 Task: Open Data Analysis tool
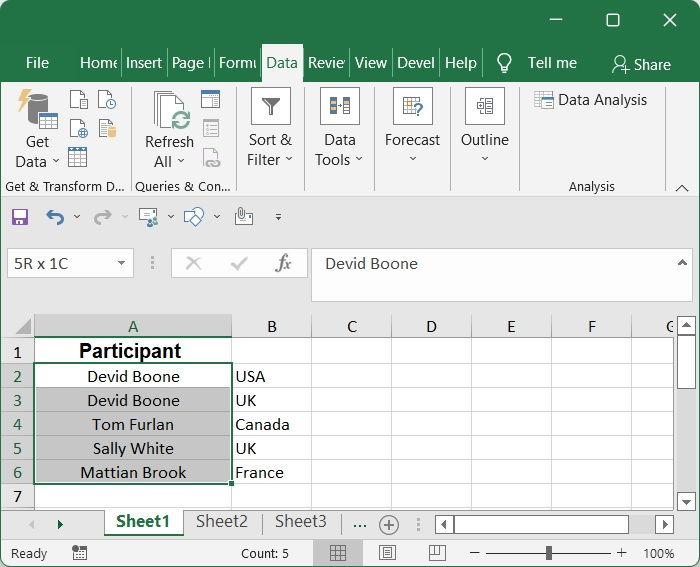click(590, 100)
